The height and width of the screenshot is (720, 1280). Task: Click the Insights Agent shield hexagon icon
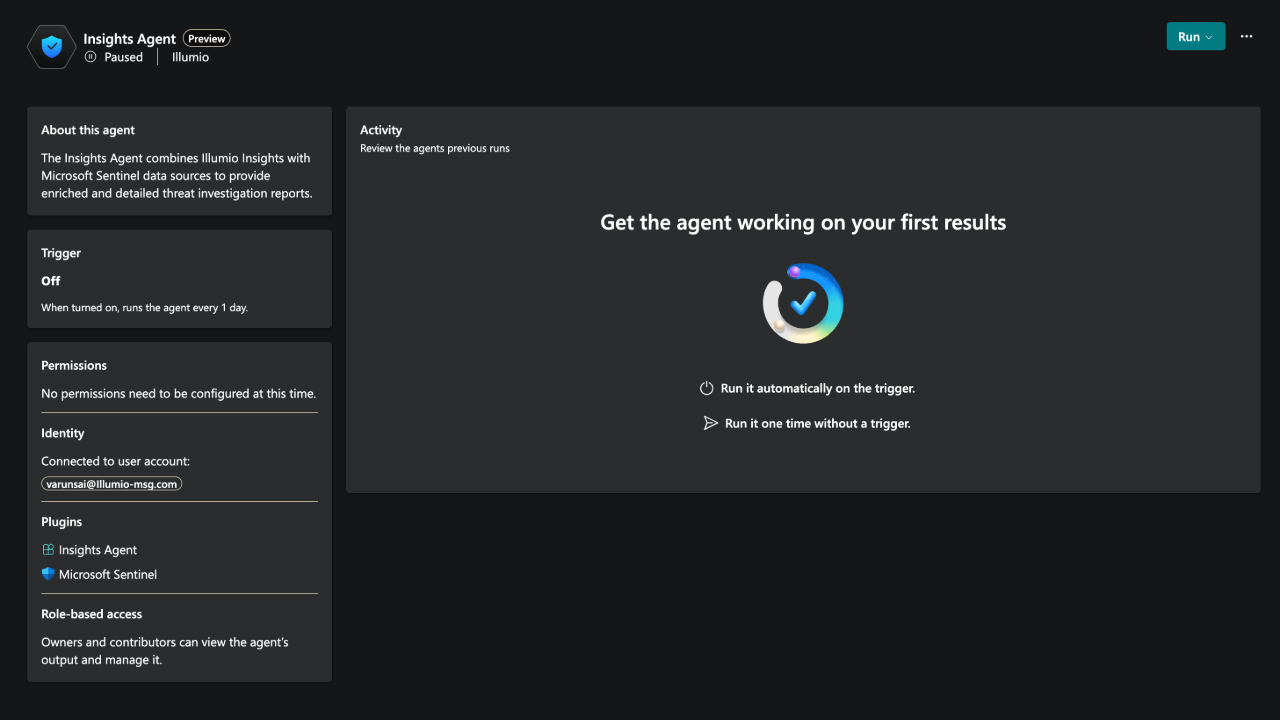click(52, 47)
